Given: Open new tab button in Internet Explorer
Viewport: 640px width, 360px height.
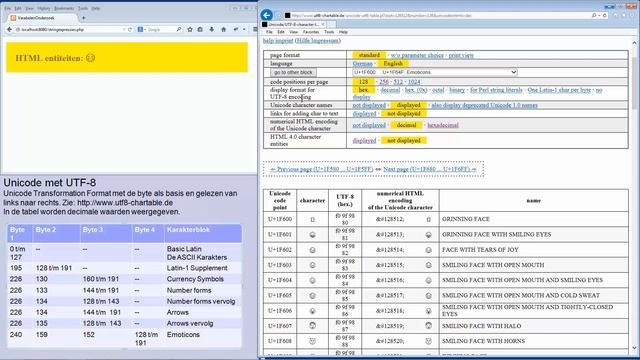Looking at the screenshot, I should pyautogui.click(x=331, y=24).
